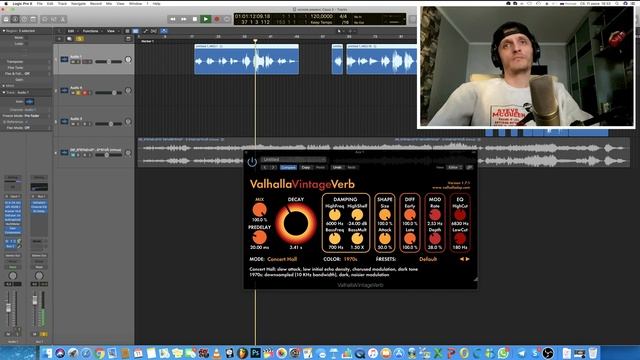640x360 pixels.
Task: Collapse the Track Audio inspector disclosure triangle
Action: pos(4,93)
